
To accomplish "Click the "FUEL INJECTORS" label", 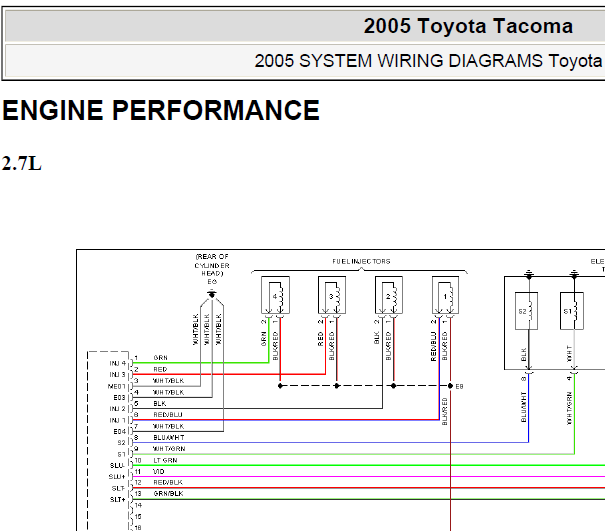I will (x=361, y=261).
